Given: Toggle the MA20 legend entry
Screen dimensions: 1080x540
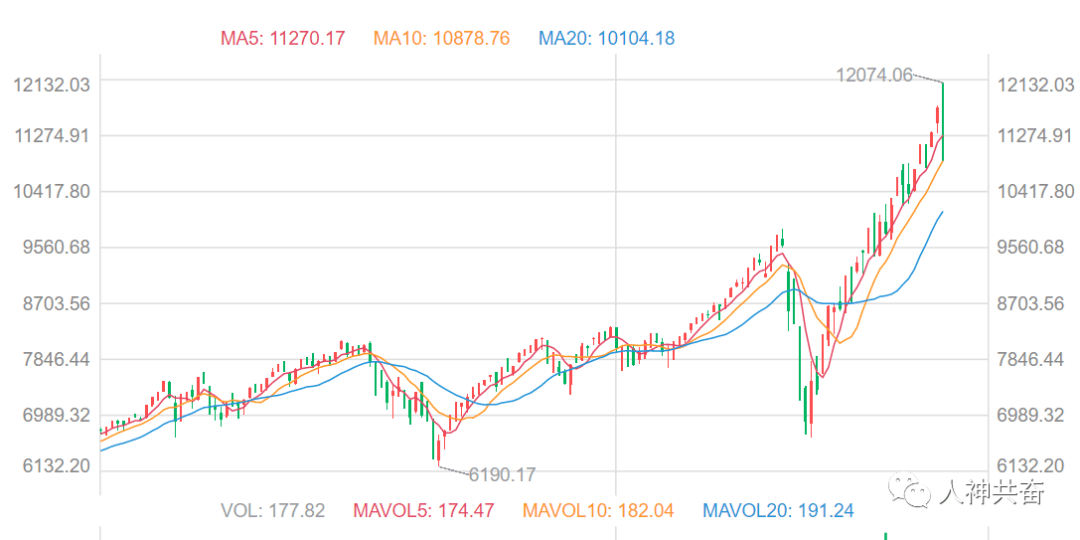Looking at the screenshot, I should point(606,39).
